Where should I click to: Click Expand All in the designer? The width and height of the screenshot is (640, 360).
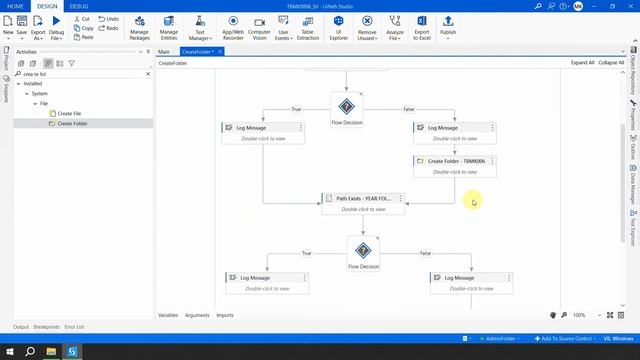click(x=582, y=62)
